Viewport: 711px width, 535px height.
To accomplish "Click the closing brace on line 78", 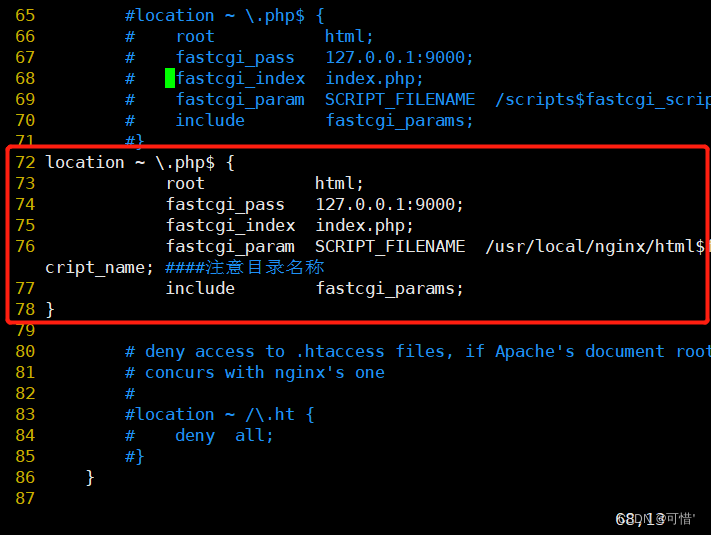I will [x=50, y=310].
